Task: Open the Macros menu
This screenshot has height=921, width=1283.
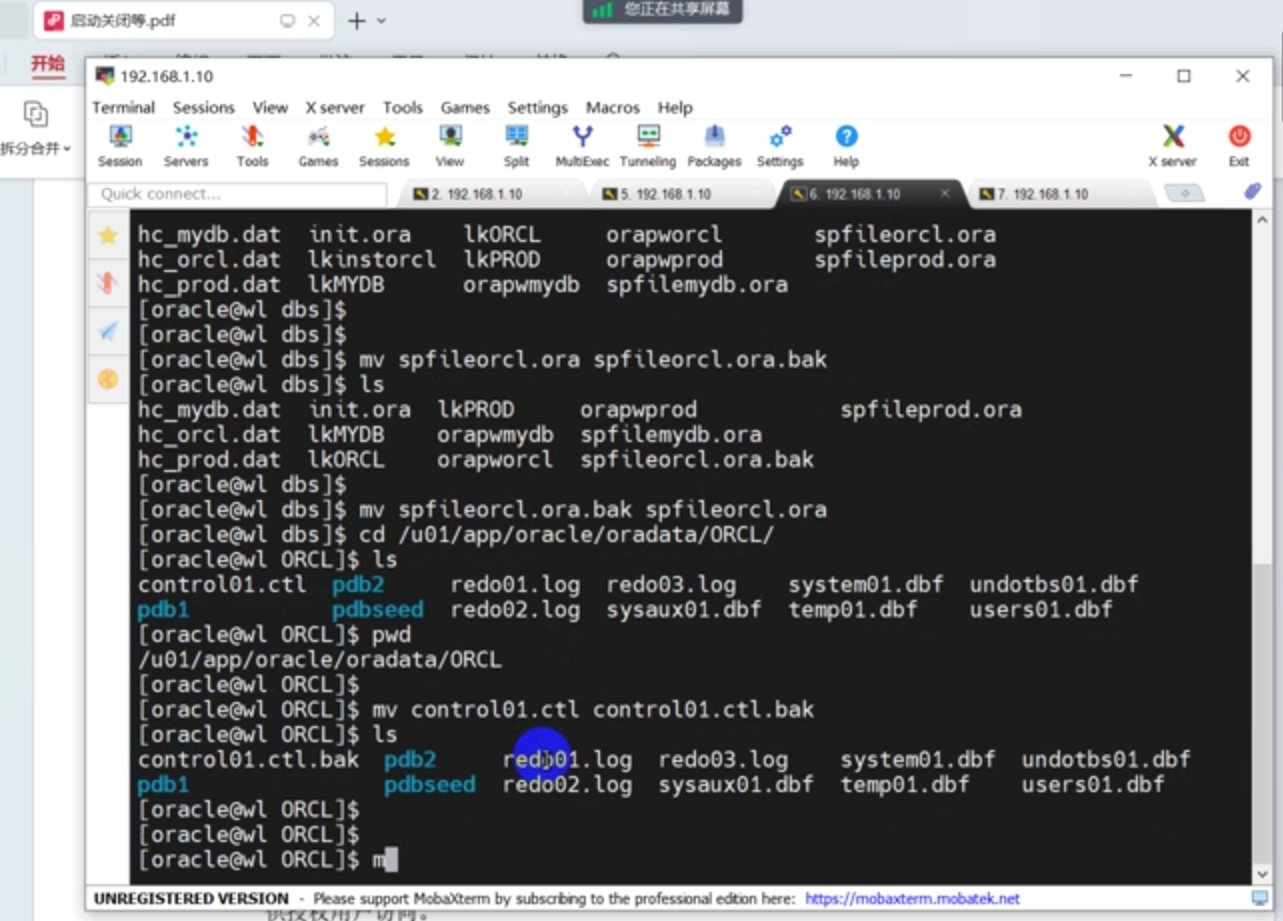Action: coord(612,107)
